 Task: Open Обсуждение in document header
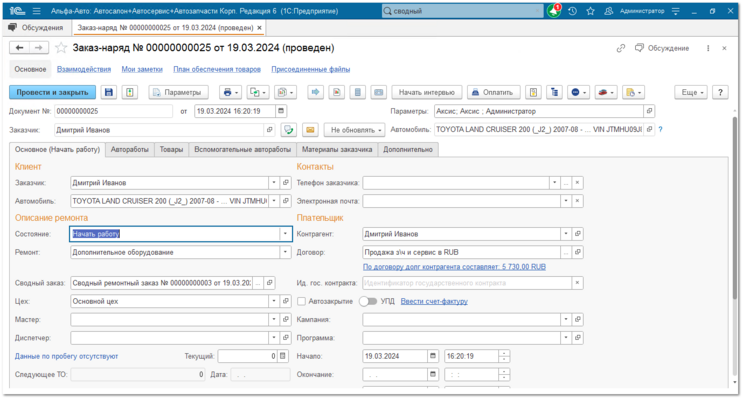[x=662, y=48]
